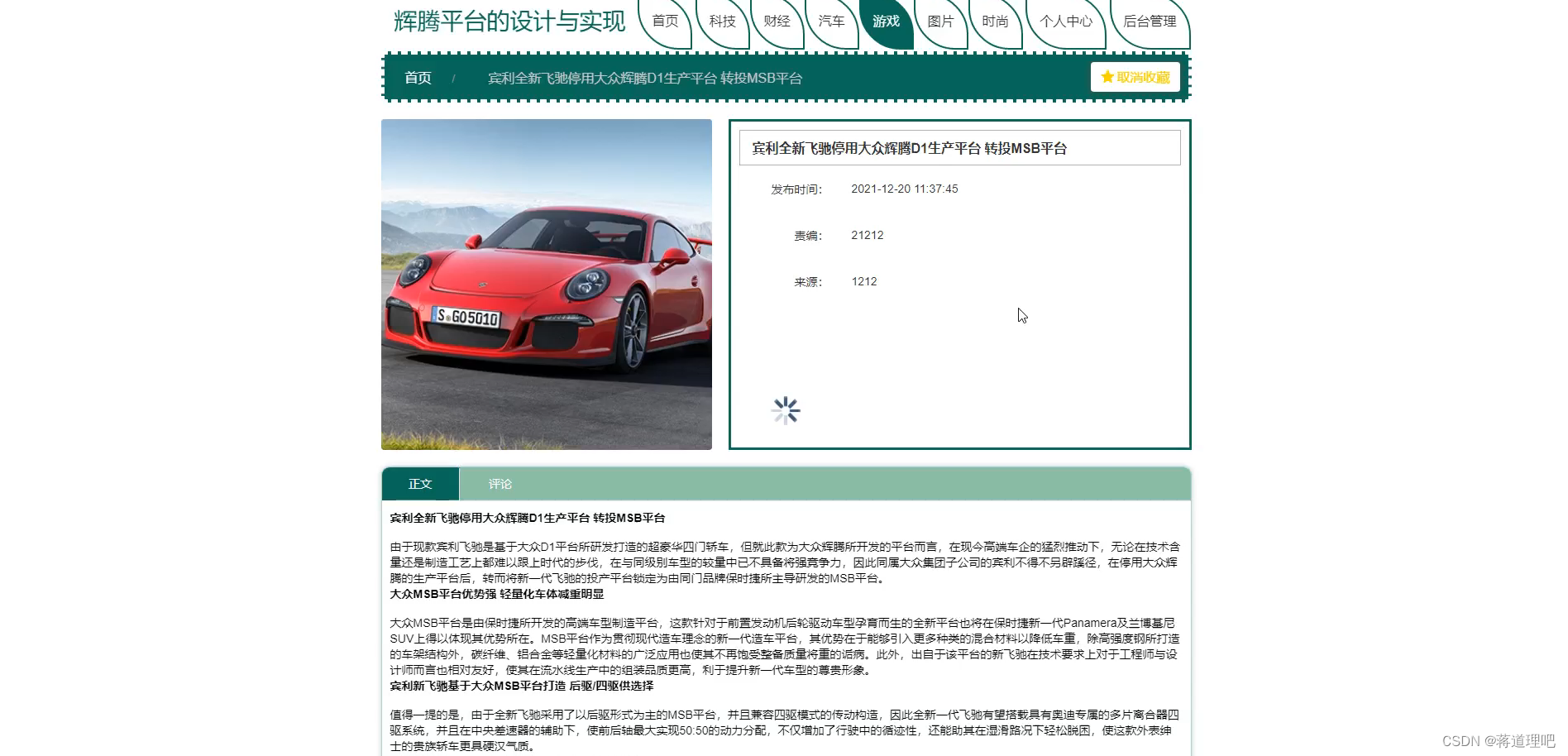The width and height of the screenshot is (1568, 756).
Task: Open the 游戏 navigation item
Action: [886, 22]
